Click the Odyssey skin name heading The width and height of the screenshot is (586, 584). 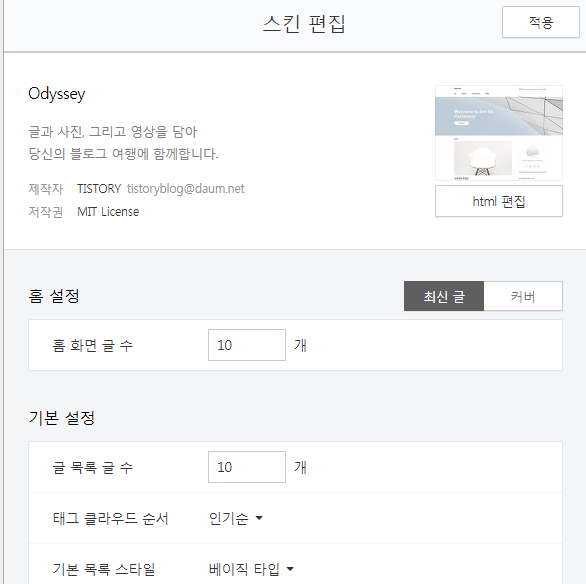[x=57, y=94]
